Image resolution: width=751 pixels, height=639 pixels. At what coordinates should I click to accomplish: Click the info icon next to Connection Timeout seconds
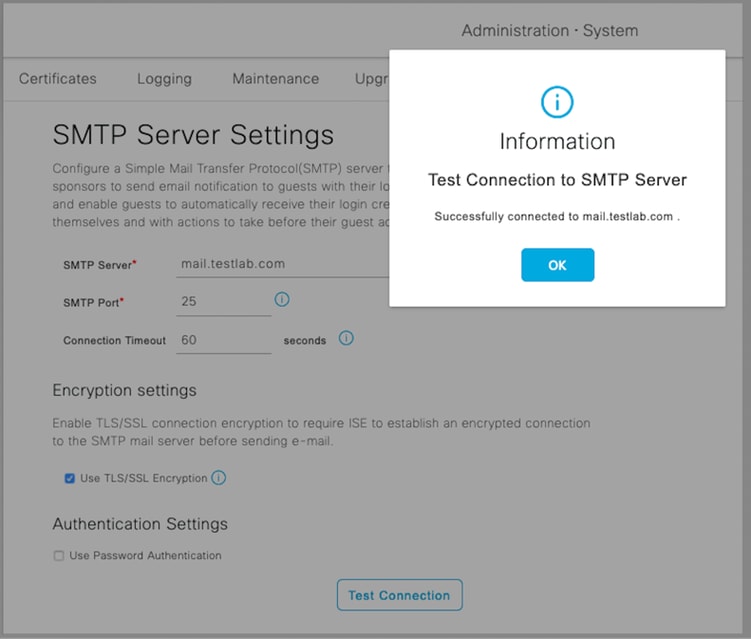click(x=346, y=338)
